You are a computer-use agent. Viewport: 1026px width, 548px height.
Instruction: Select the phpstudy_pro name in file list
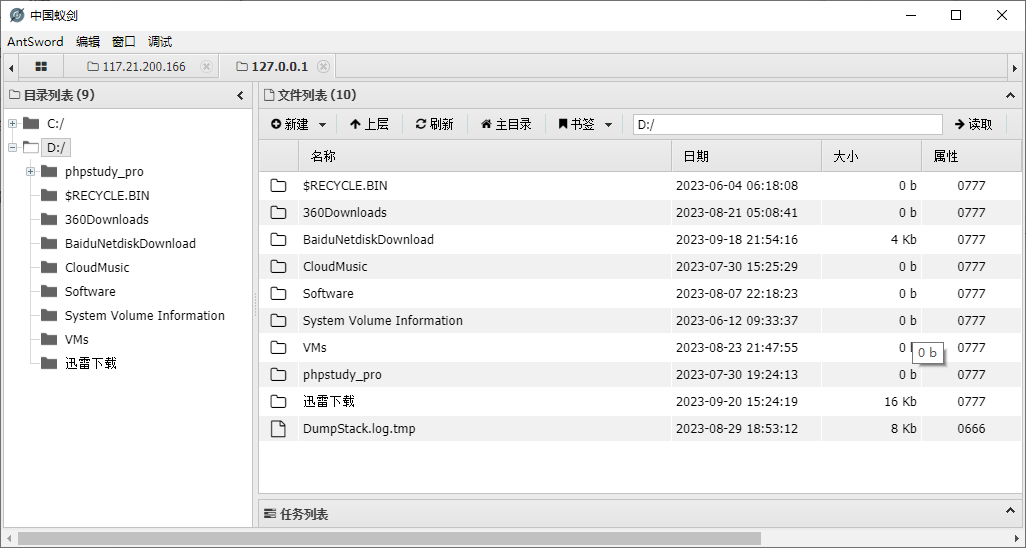[342, 374]
